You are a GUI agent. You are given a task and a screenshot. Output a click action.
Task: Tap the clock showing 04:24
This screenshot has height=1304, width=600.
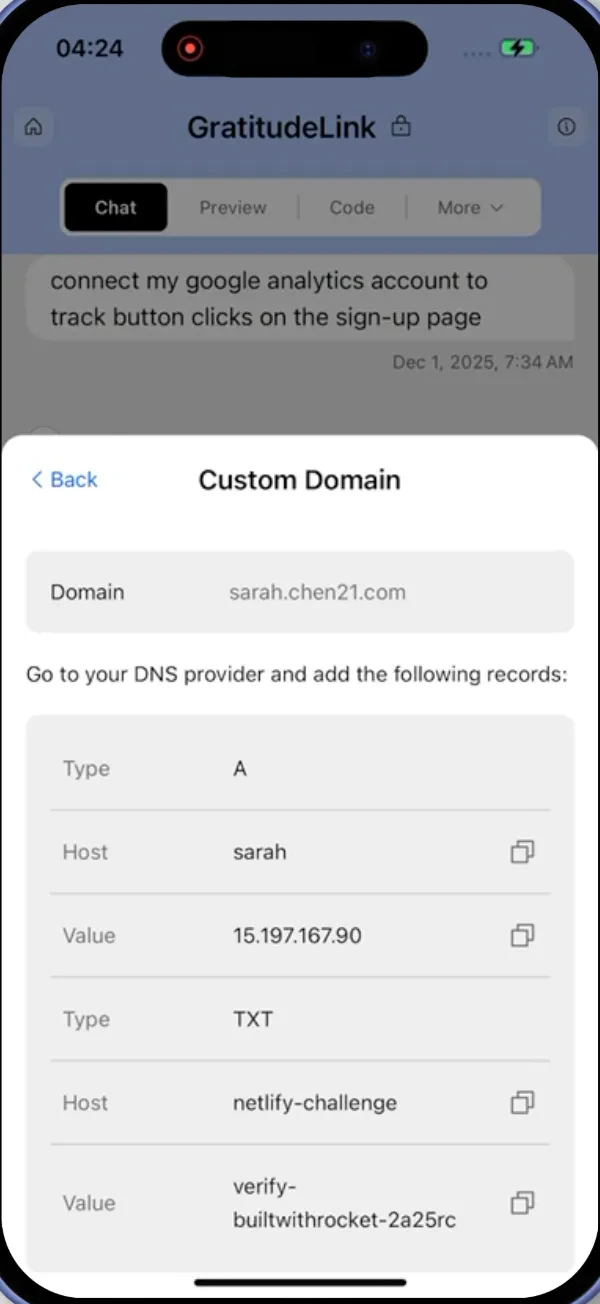89,48
